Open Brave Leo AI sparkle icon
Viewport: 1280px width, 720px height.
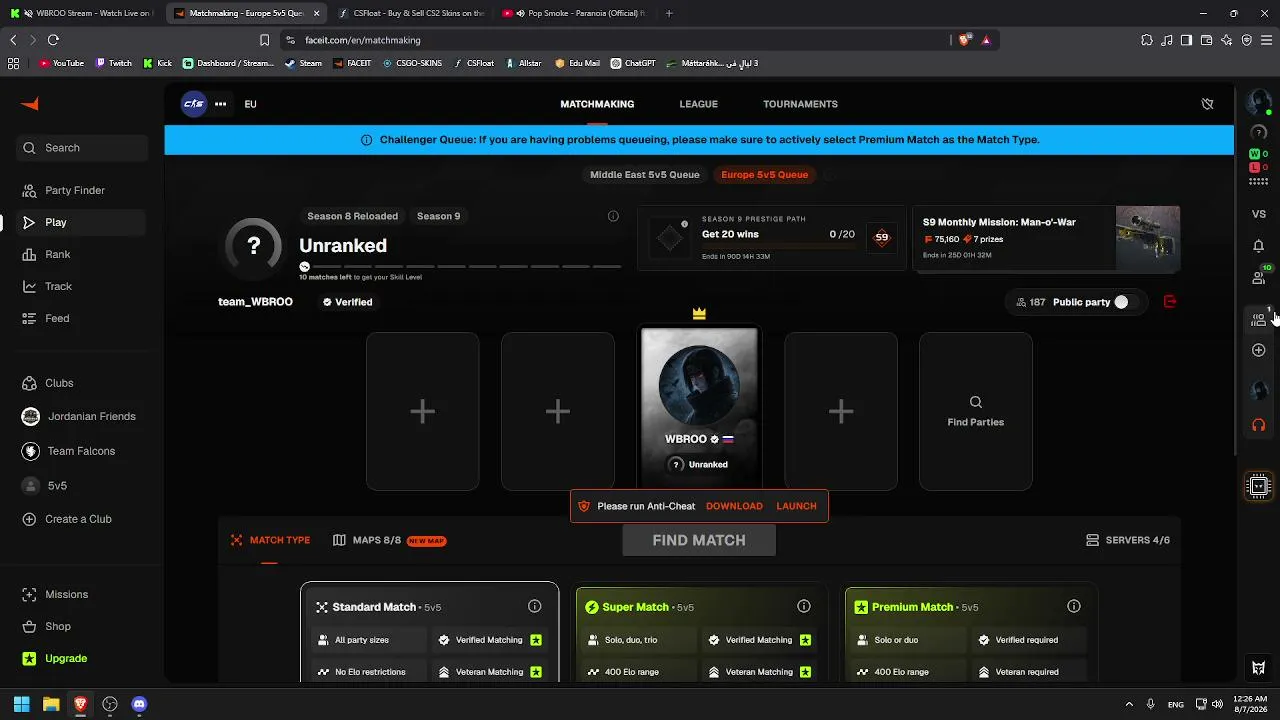pos(1226,40)
